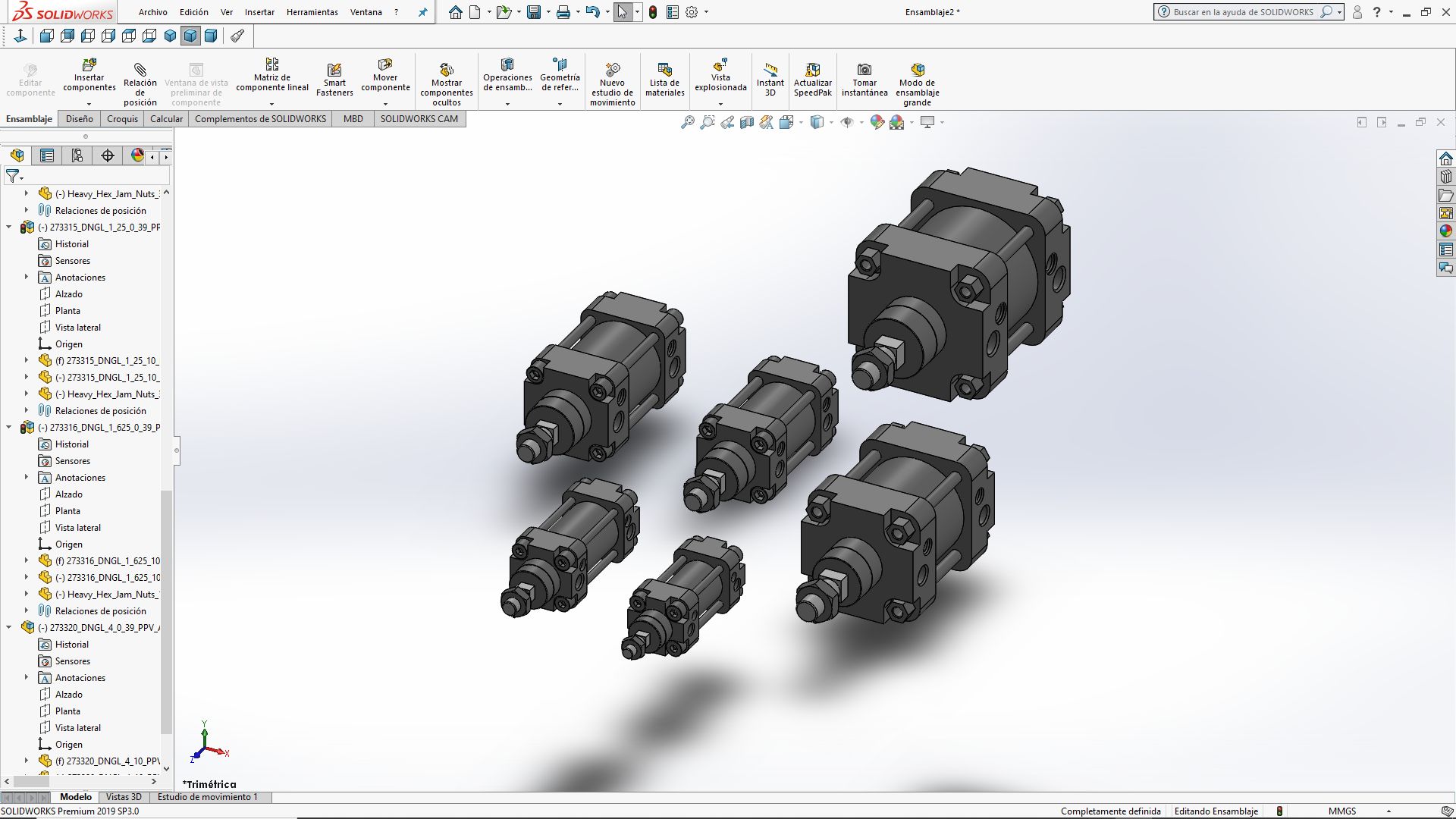Screen dimensions: 1456x819
Task: Collapse the 273316_DNGL_1_625 subassembly node
Action: tap(9, 428)
